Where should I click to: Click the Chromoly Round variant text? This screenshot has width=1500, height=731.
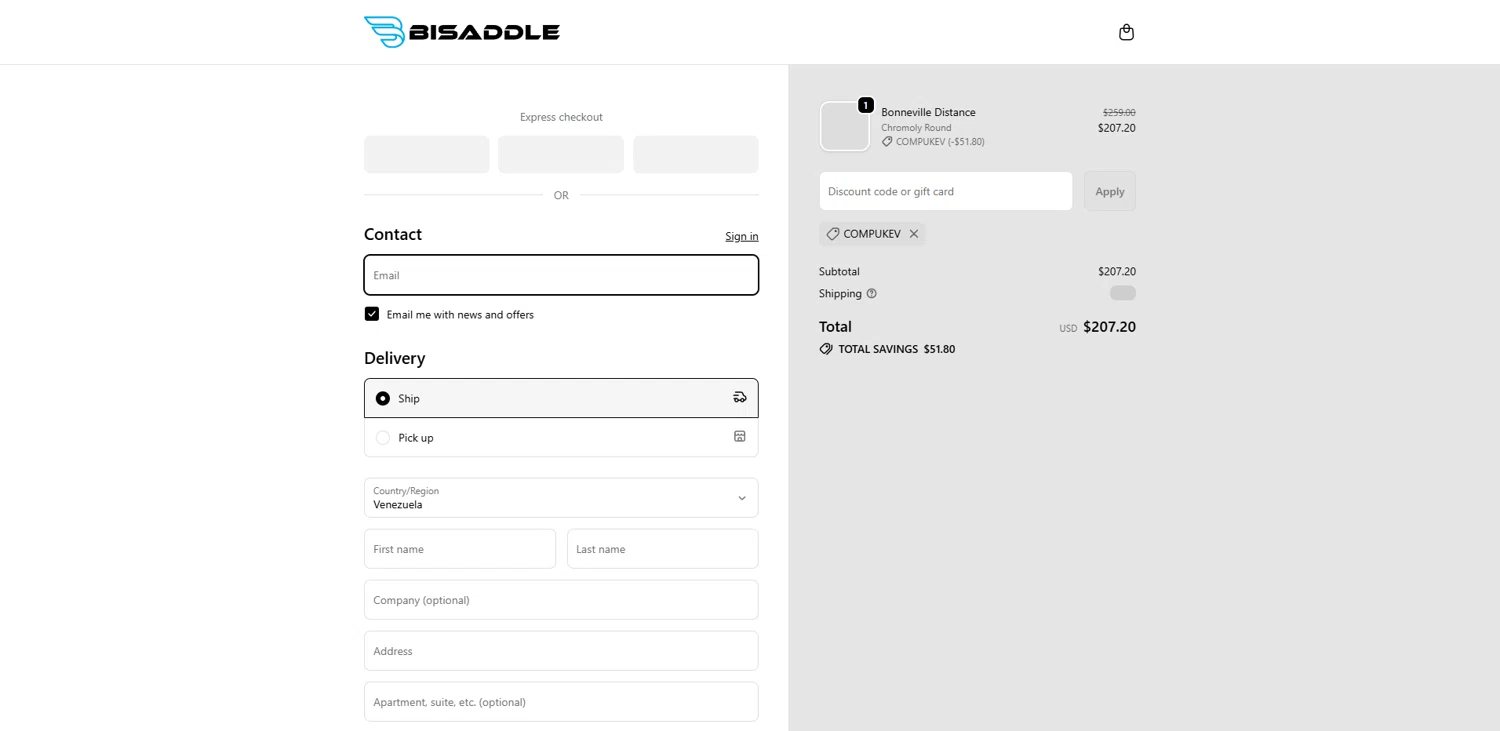click(x=916, y=128)
